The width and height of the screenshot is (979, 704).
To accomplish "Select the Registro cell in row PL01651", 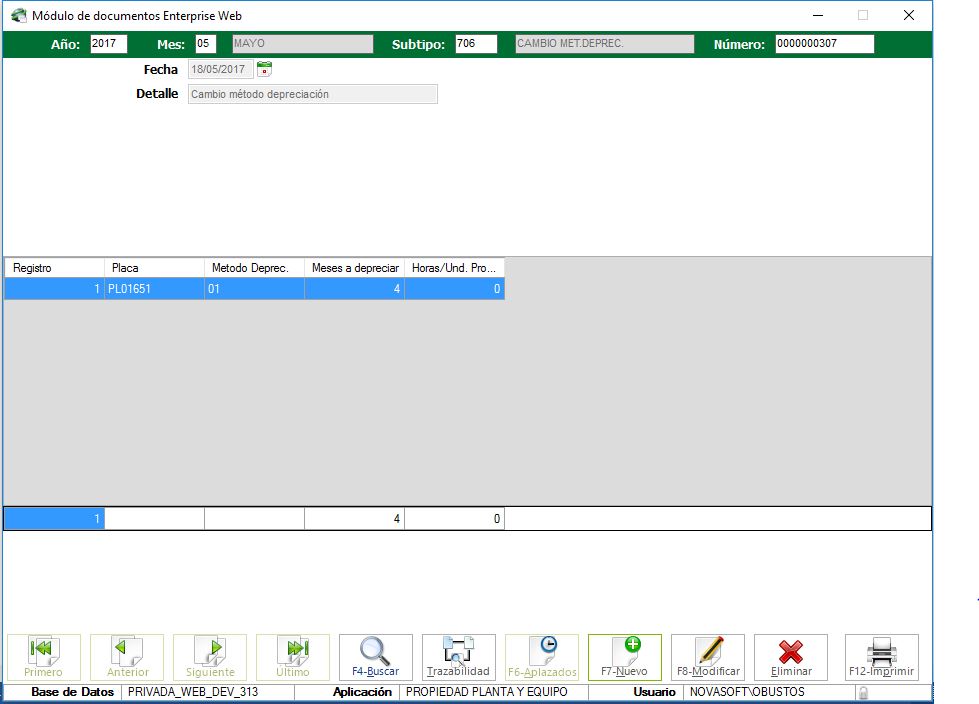I will 54,289.
